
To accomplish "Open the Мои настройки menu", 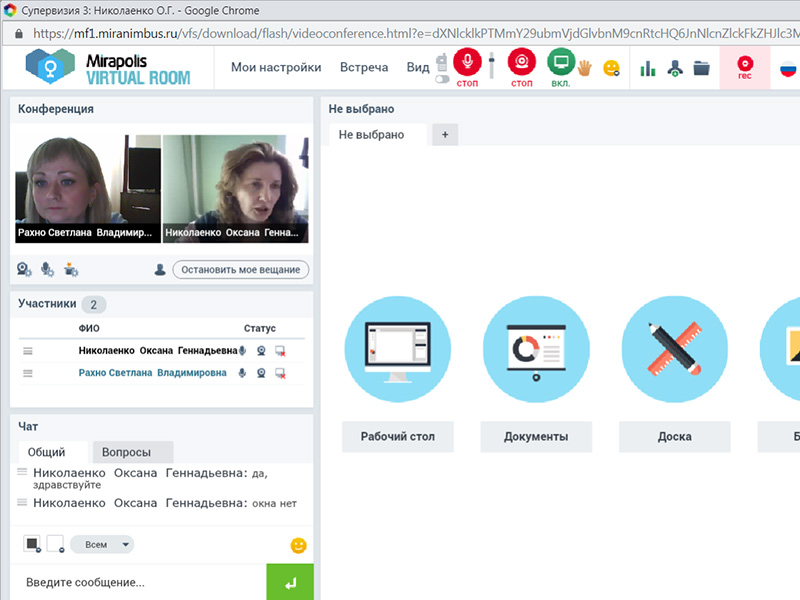I will pyautogui.click(x=276, y=67).
